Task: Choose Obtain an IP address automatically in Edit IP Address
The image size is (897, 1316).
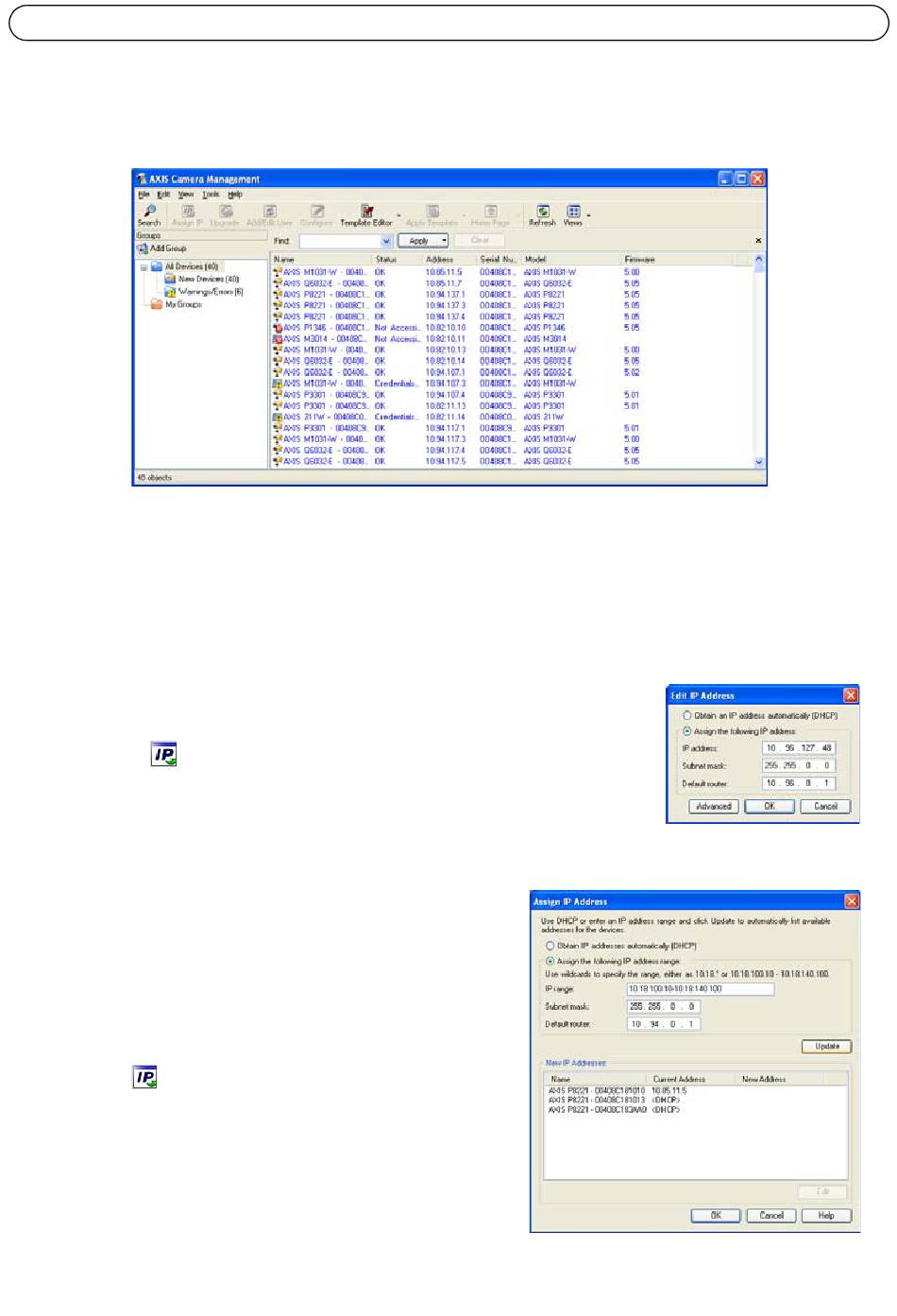Action: coord(687,716)
